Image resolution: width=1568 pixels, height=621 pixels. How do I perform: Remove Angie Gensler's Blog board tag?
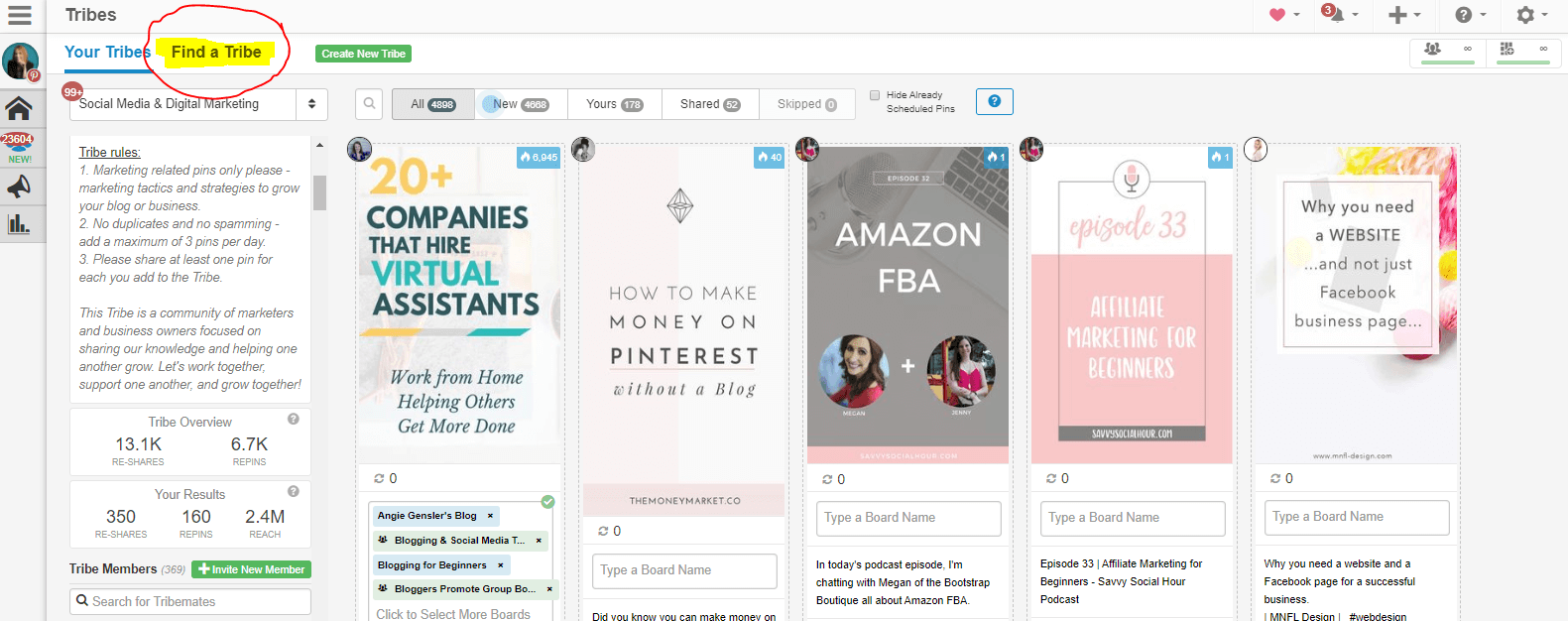(490, 516)
